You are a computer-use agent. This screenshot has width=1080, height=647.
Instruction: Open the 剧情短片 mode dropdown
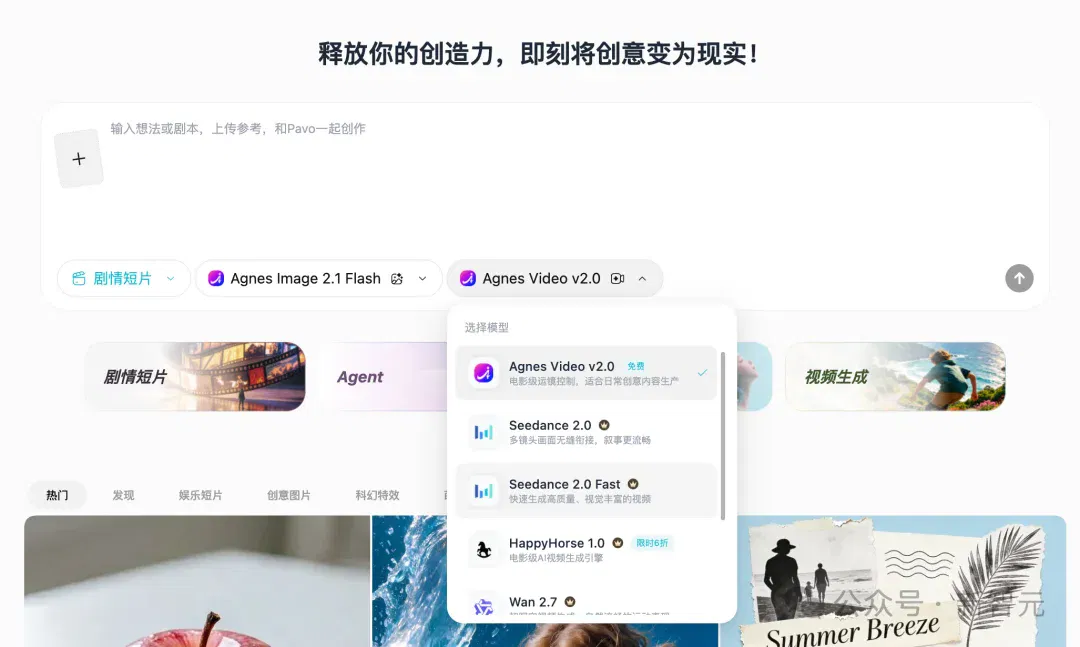(123, 278)
